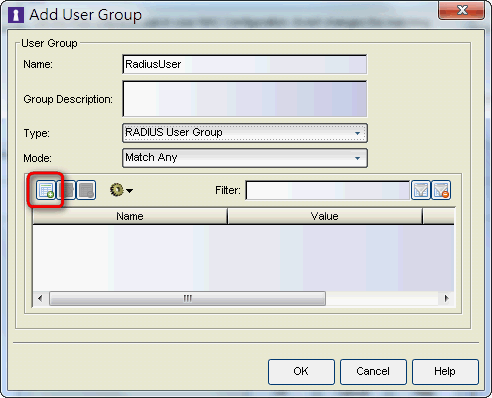This screenshot has width=492, height=398.
Task: Open the gear tools dropdown menu
Action: point(121,190)
